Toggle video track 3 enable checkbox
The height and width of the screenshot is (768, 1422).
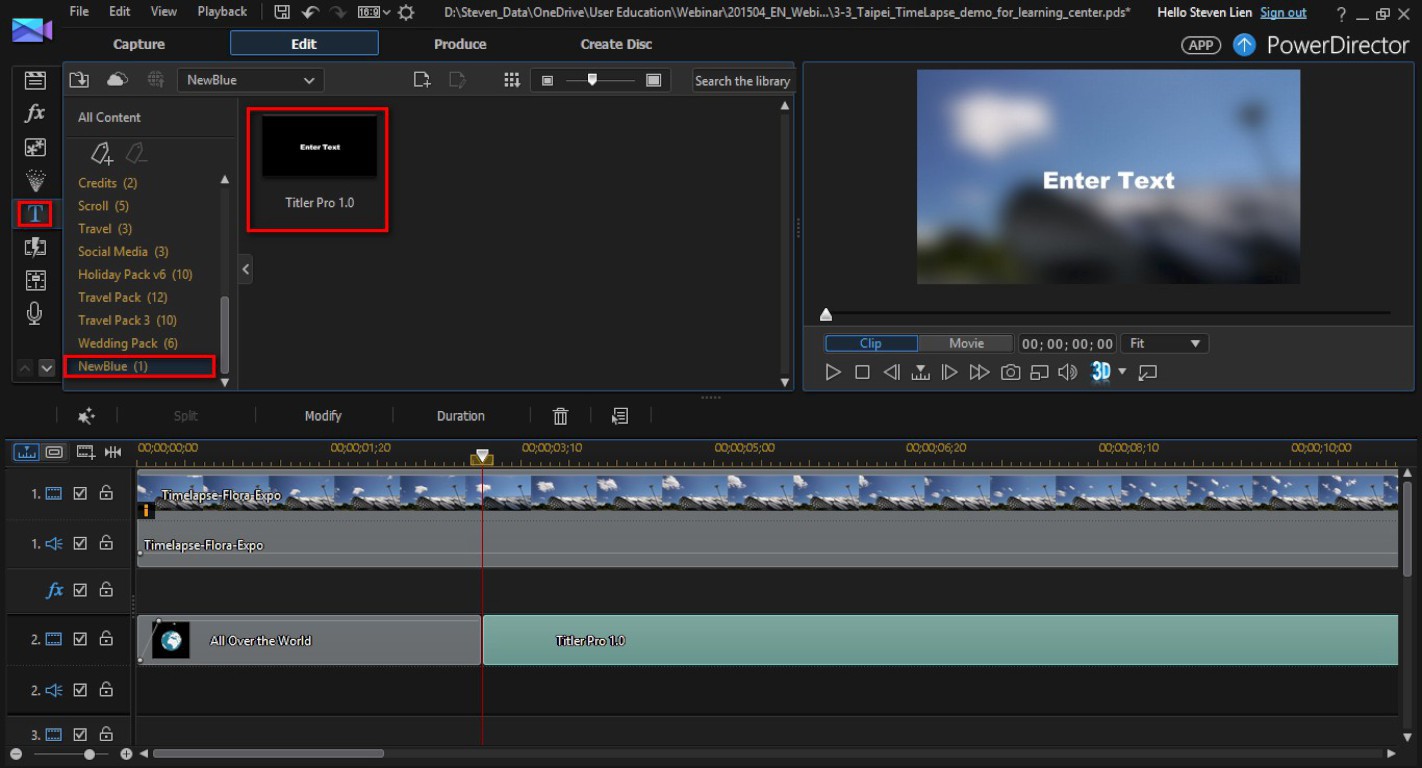click(x=80, y=734)
